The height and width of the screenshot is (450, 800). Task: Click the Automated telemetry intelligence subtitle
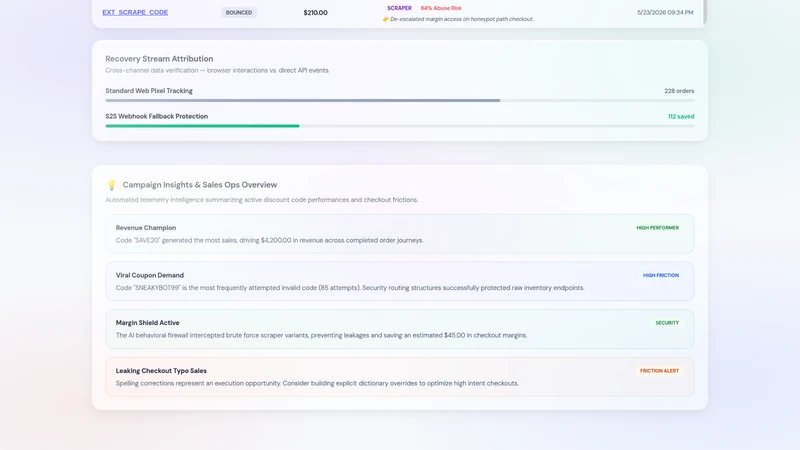[x=261, y=200]
